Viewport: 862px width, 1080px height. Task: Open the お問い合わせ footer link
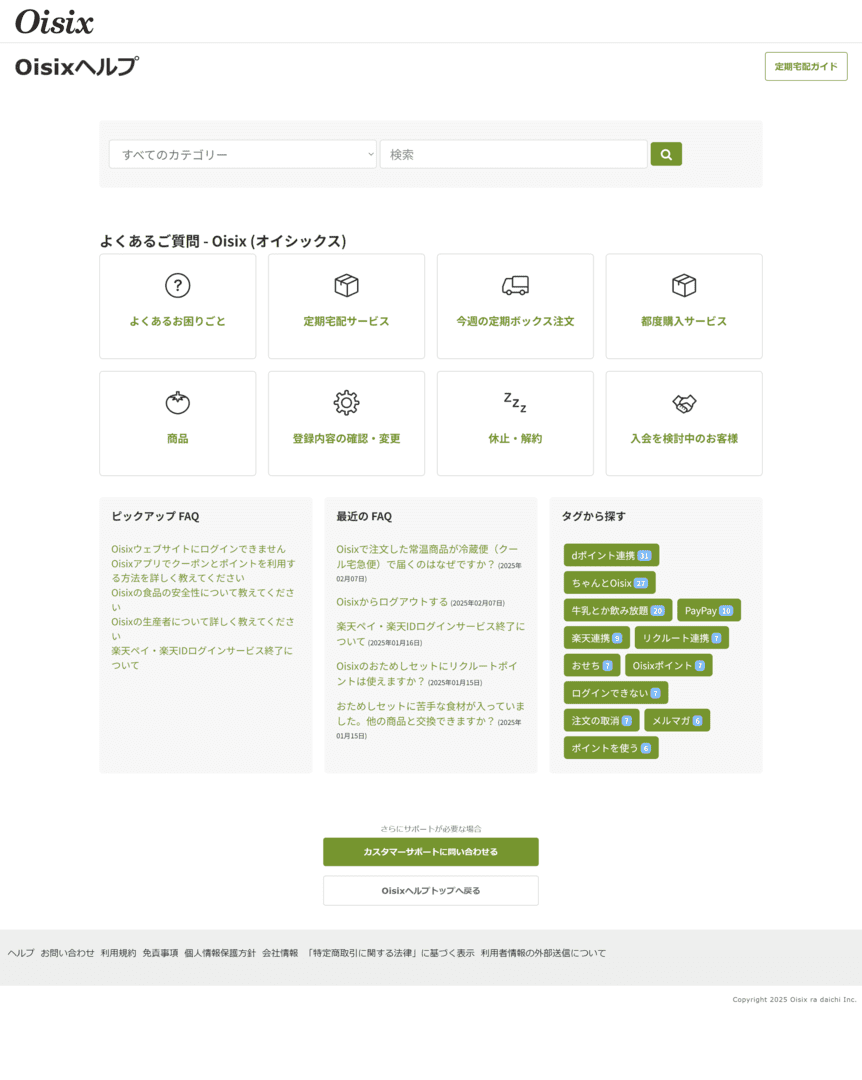point(67,953)
